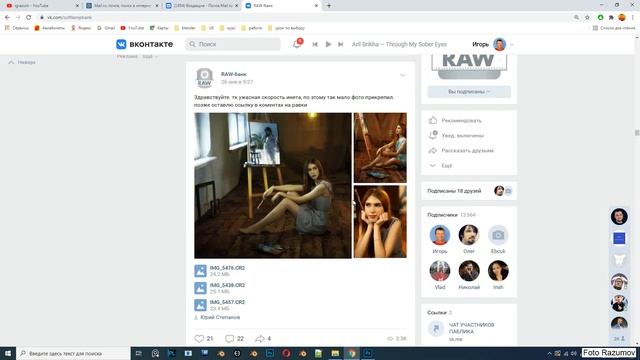Open the 'Подписчики' subscribers list
This screenshot has width=640, height=360.
(x=442, y=215)
